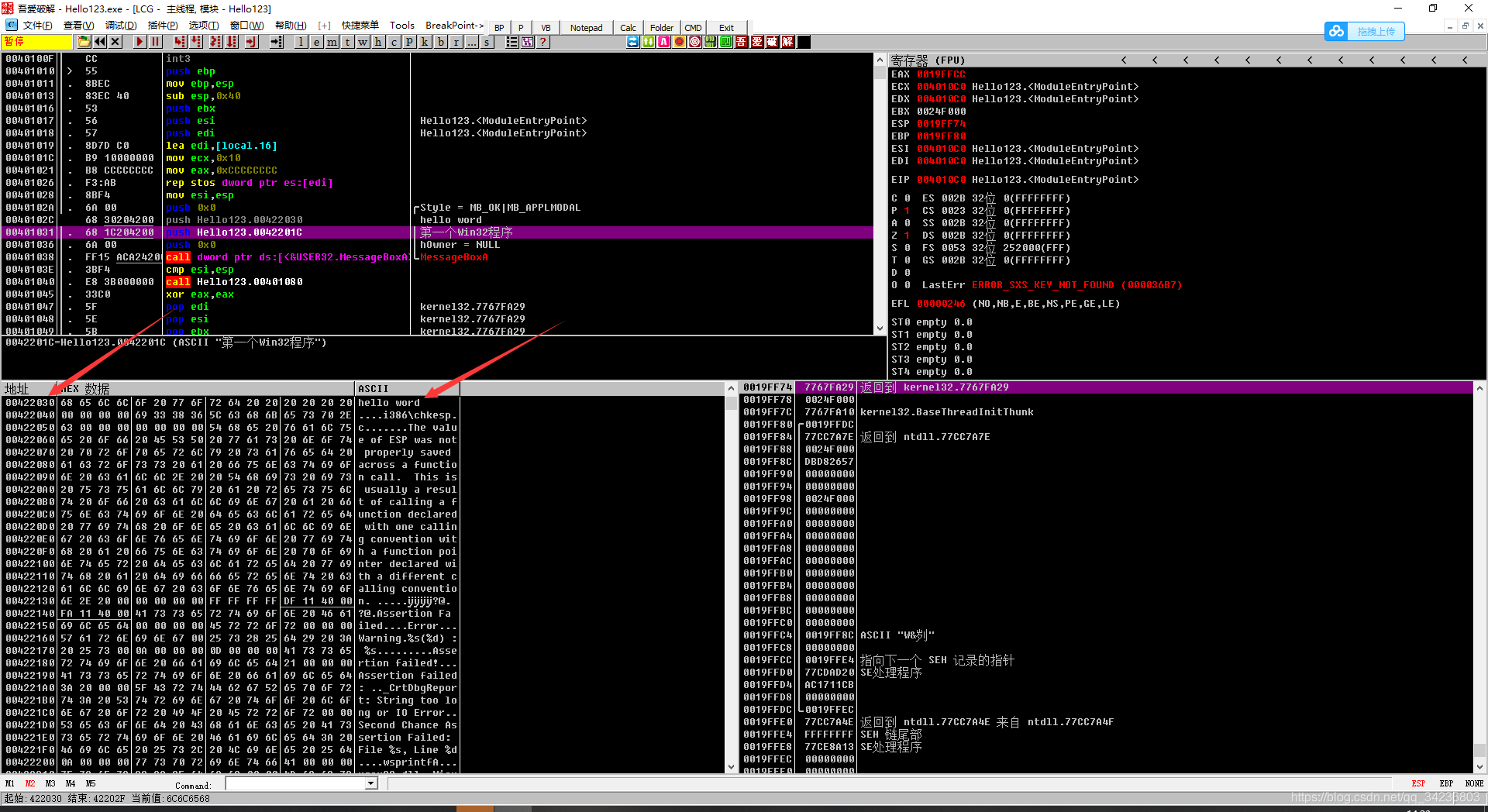
Task: Open the Command input dropdown arrow
Action: (371, 783)
